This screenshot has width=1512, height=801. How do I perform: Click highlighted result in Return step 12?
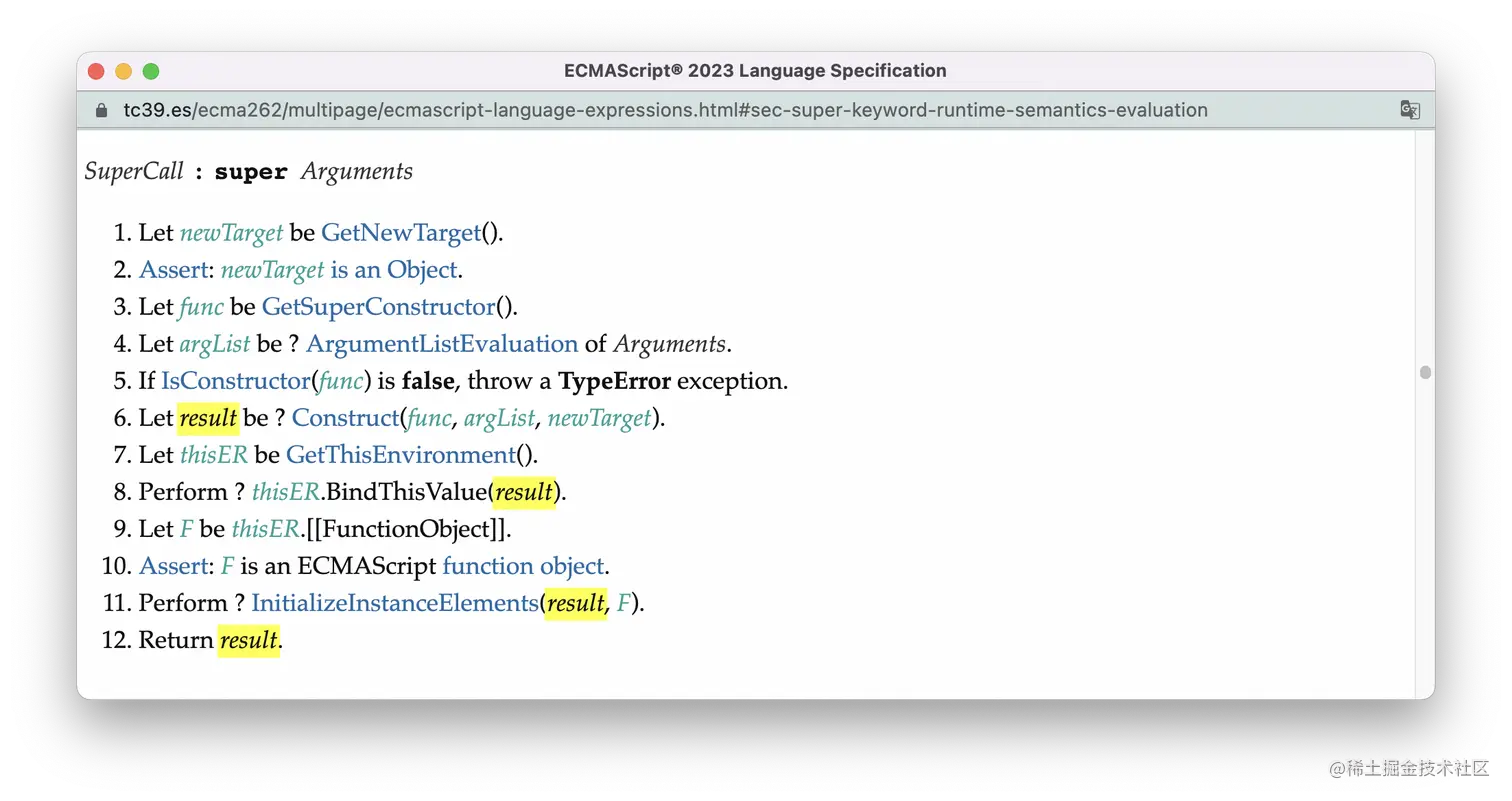[248, 640]
